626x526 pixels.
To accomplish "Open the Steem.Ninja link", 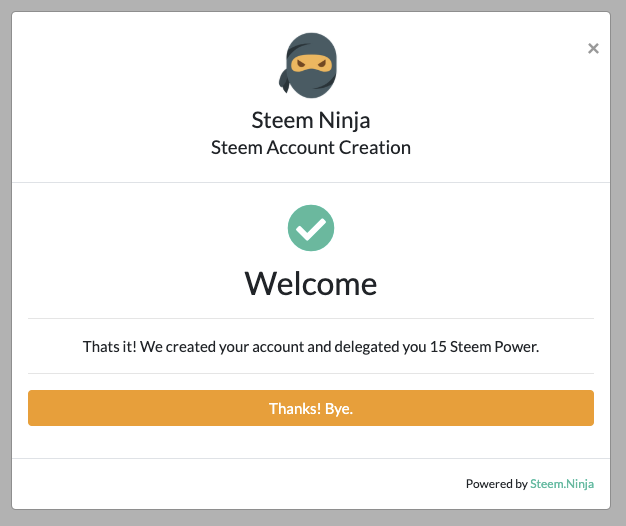I will pos(562,484).
